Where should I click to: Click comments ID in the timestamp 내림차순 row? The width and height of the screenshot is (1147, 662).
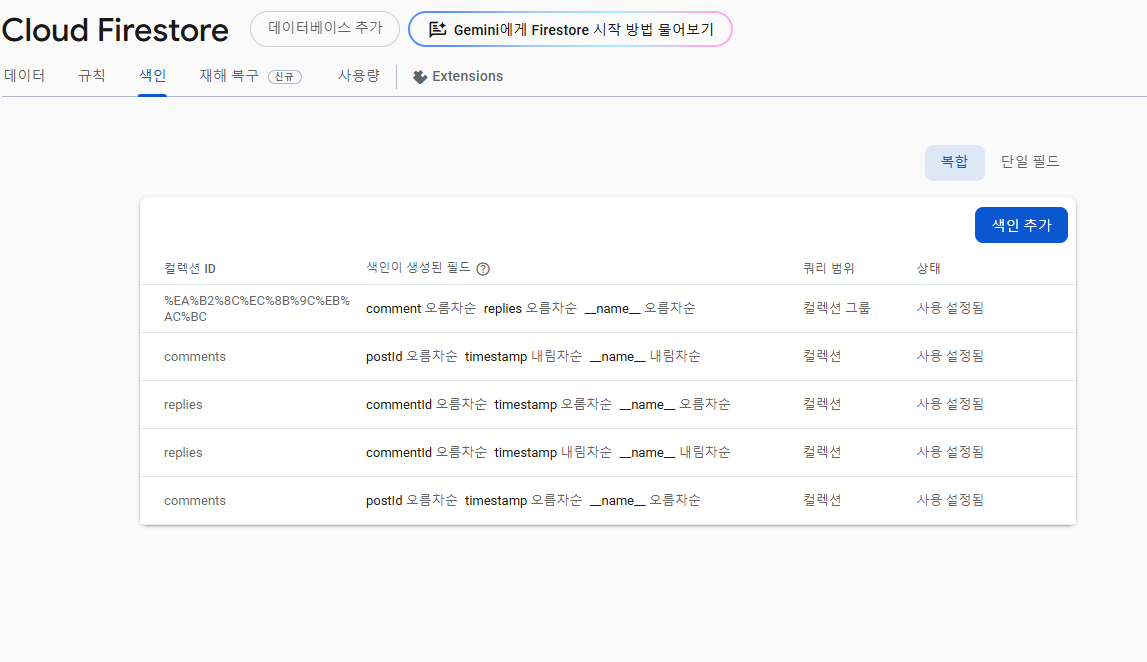[x=195, y=357]
